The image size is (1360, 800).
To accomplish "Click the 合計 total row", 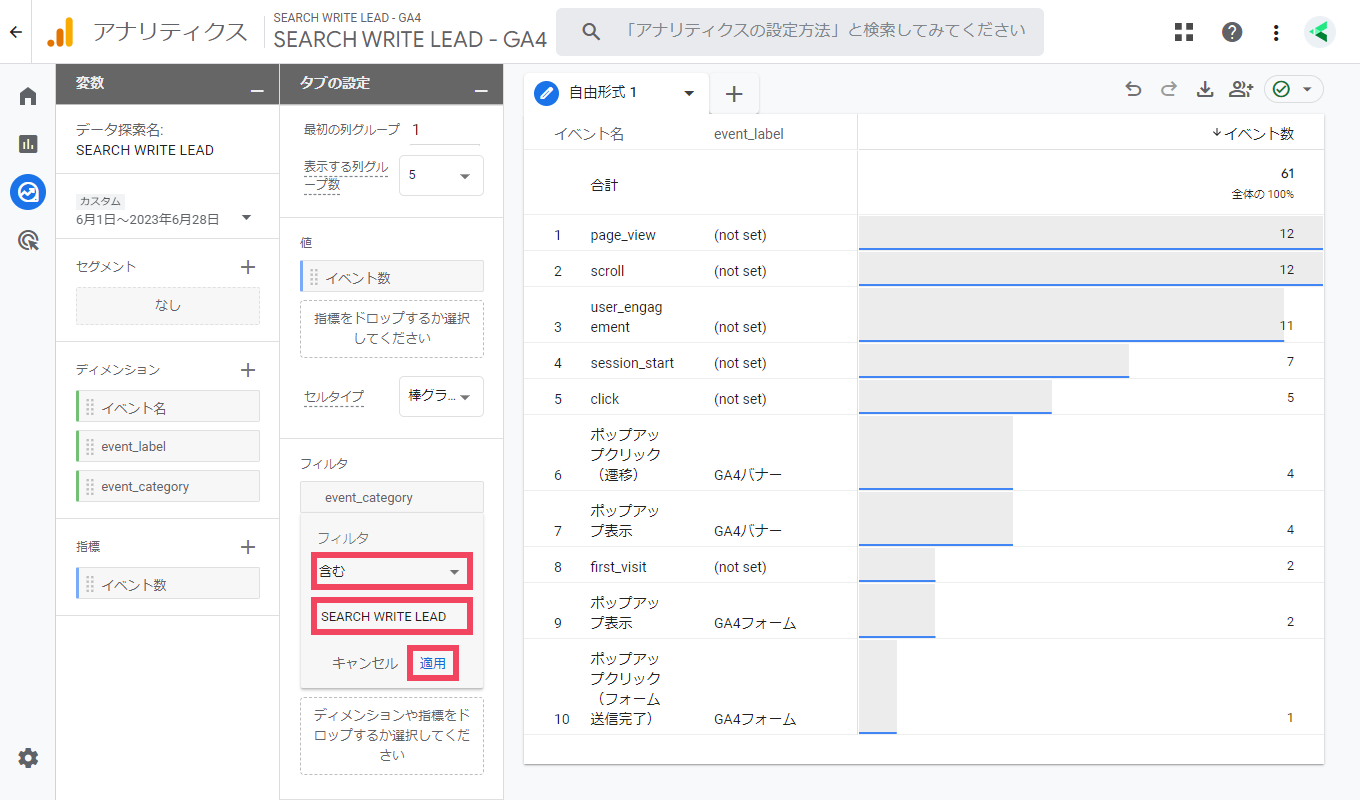I will pos(923,183).
